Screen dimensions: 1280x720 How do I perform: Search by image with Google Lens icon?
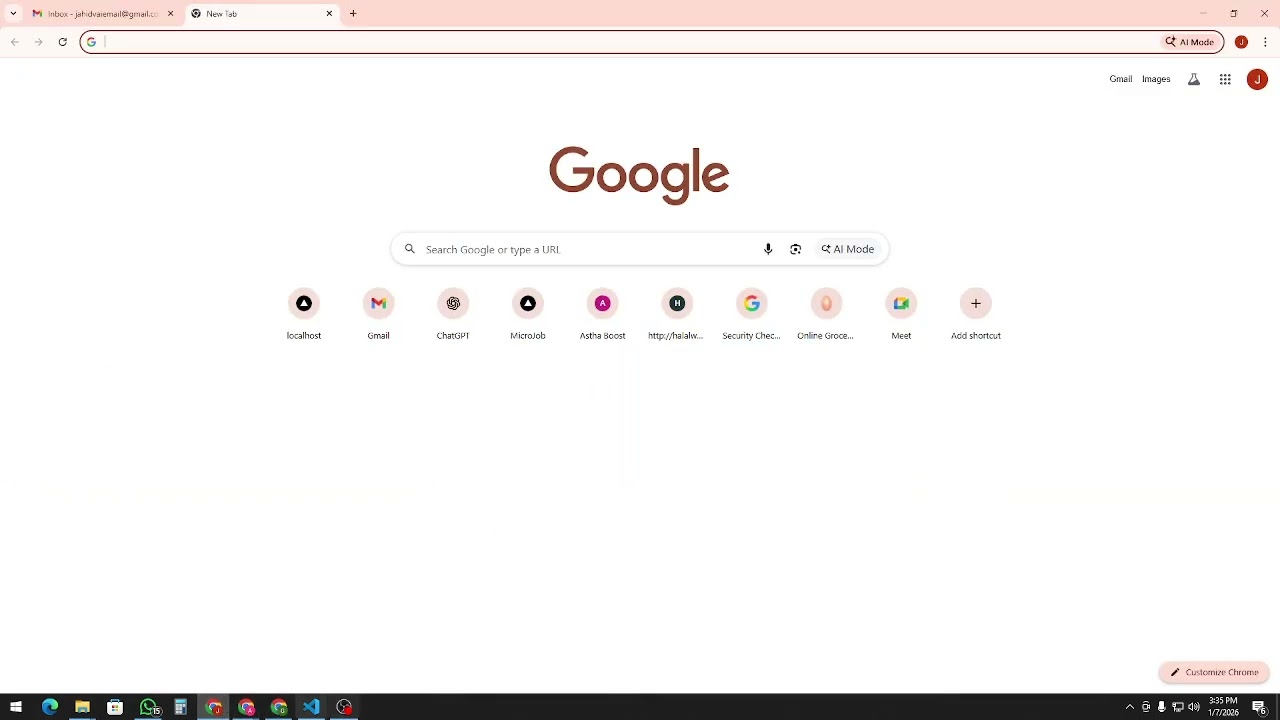coord(795,249)
